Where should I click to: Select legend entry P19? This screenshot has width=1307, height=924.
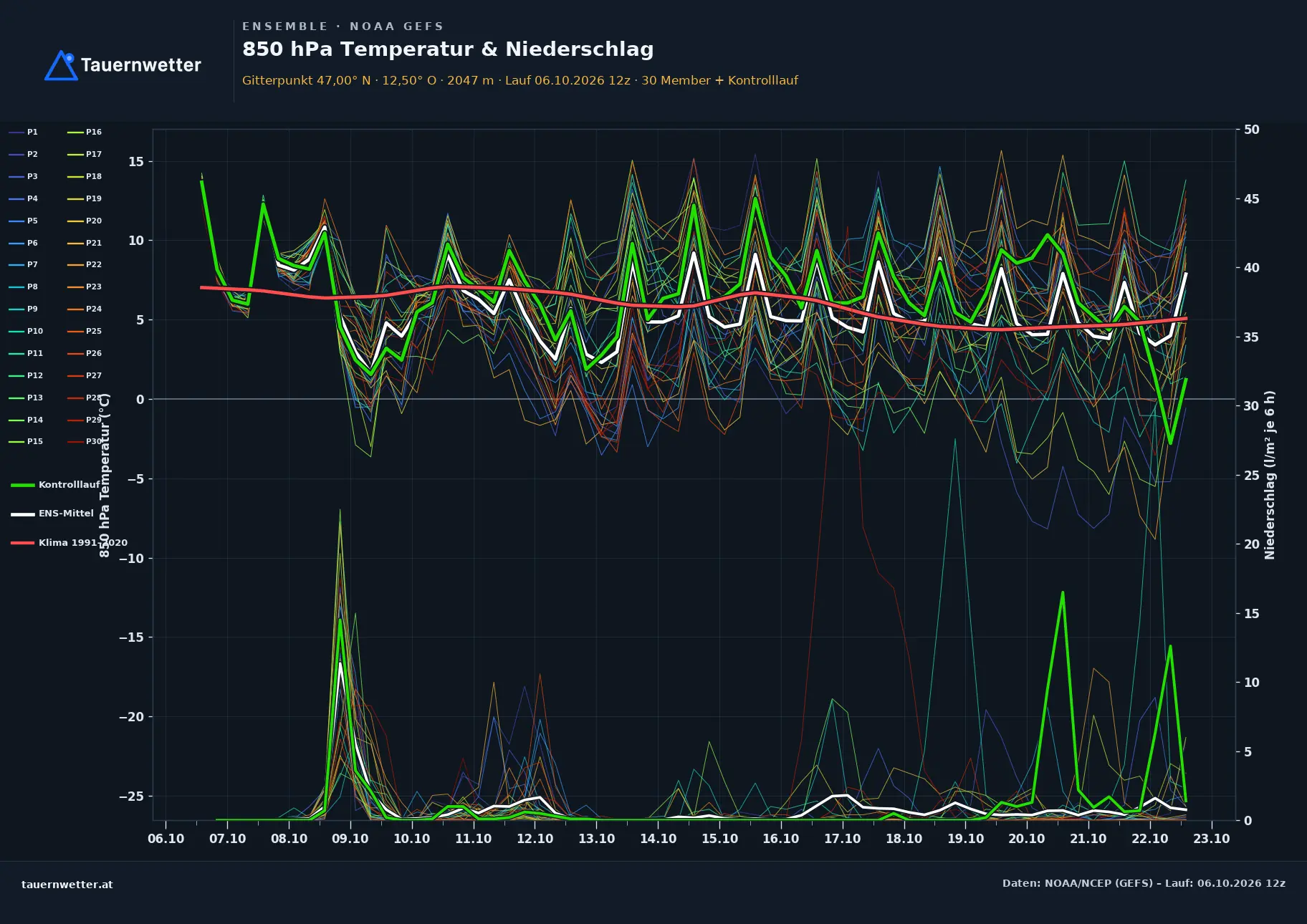tap(85, 198)
